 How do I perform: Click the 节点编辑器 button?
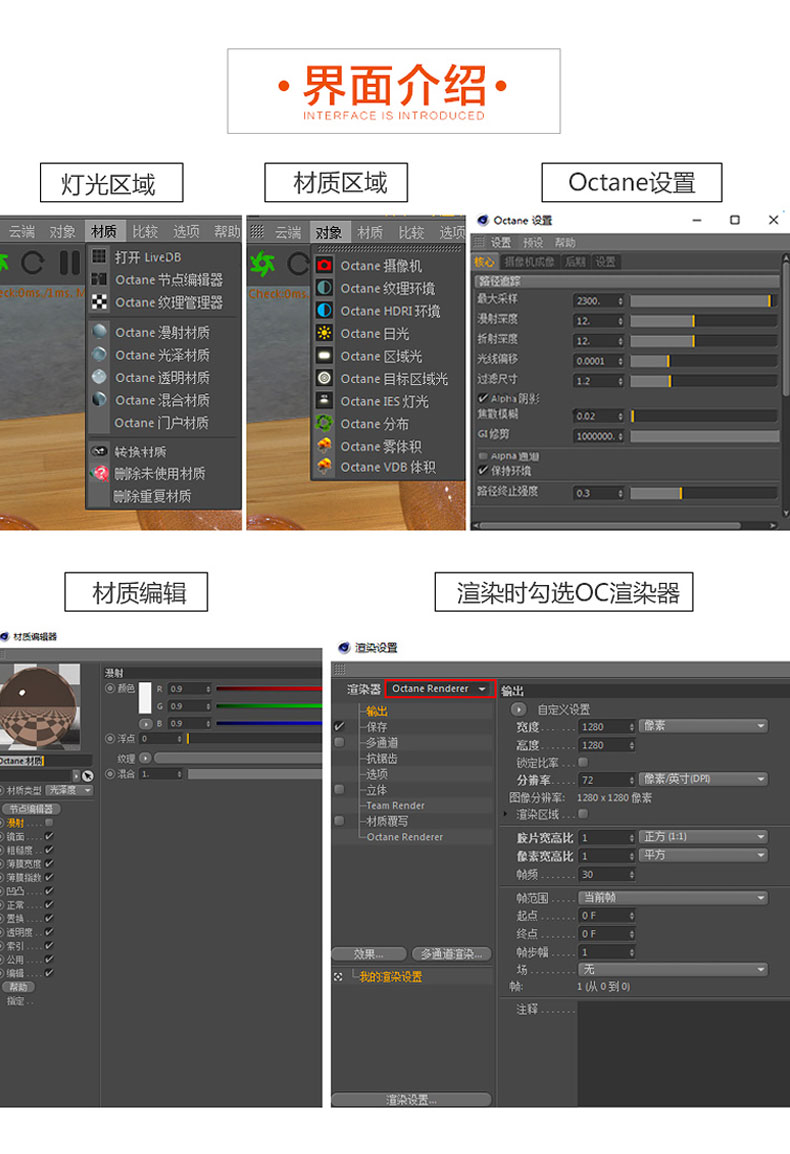(x=31, y=809)
